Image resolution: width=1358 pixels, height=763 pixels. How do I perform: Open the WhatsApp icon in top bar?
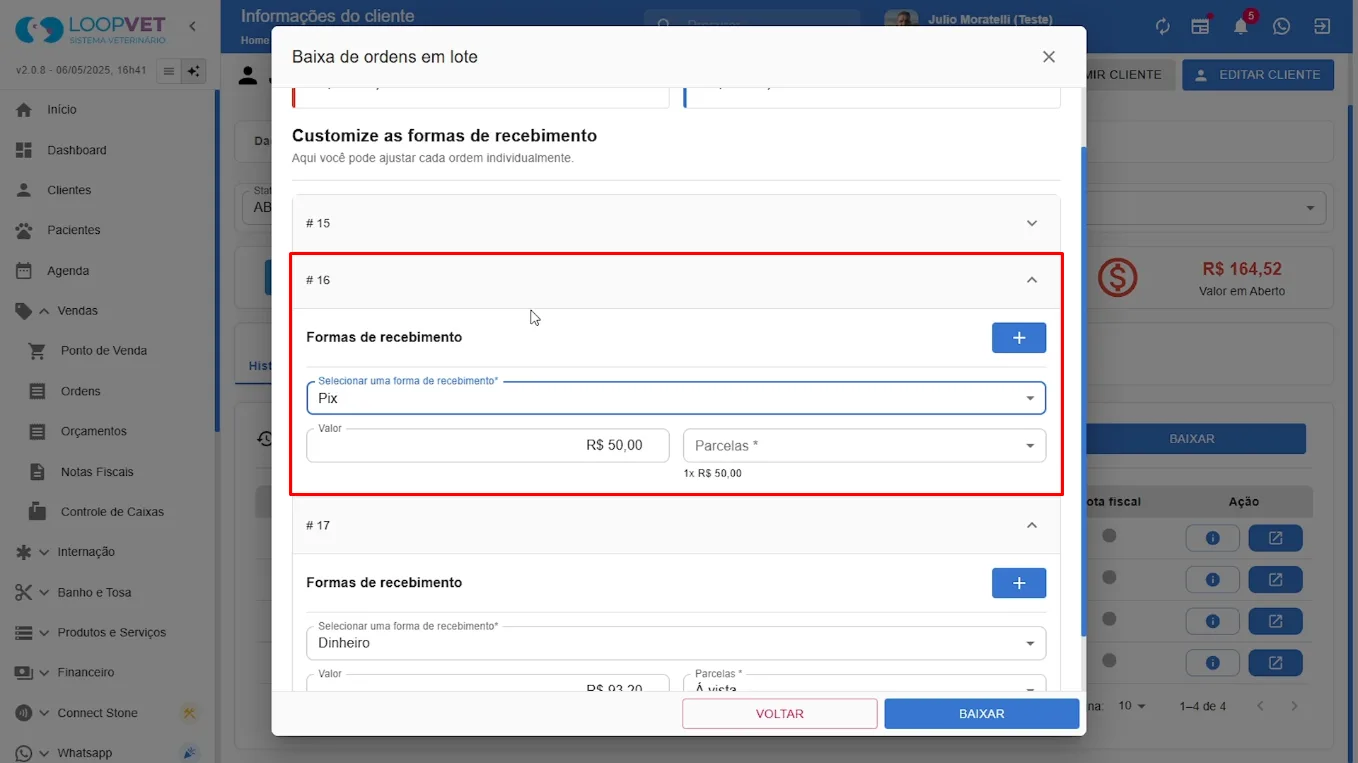tap(1281, 27)
